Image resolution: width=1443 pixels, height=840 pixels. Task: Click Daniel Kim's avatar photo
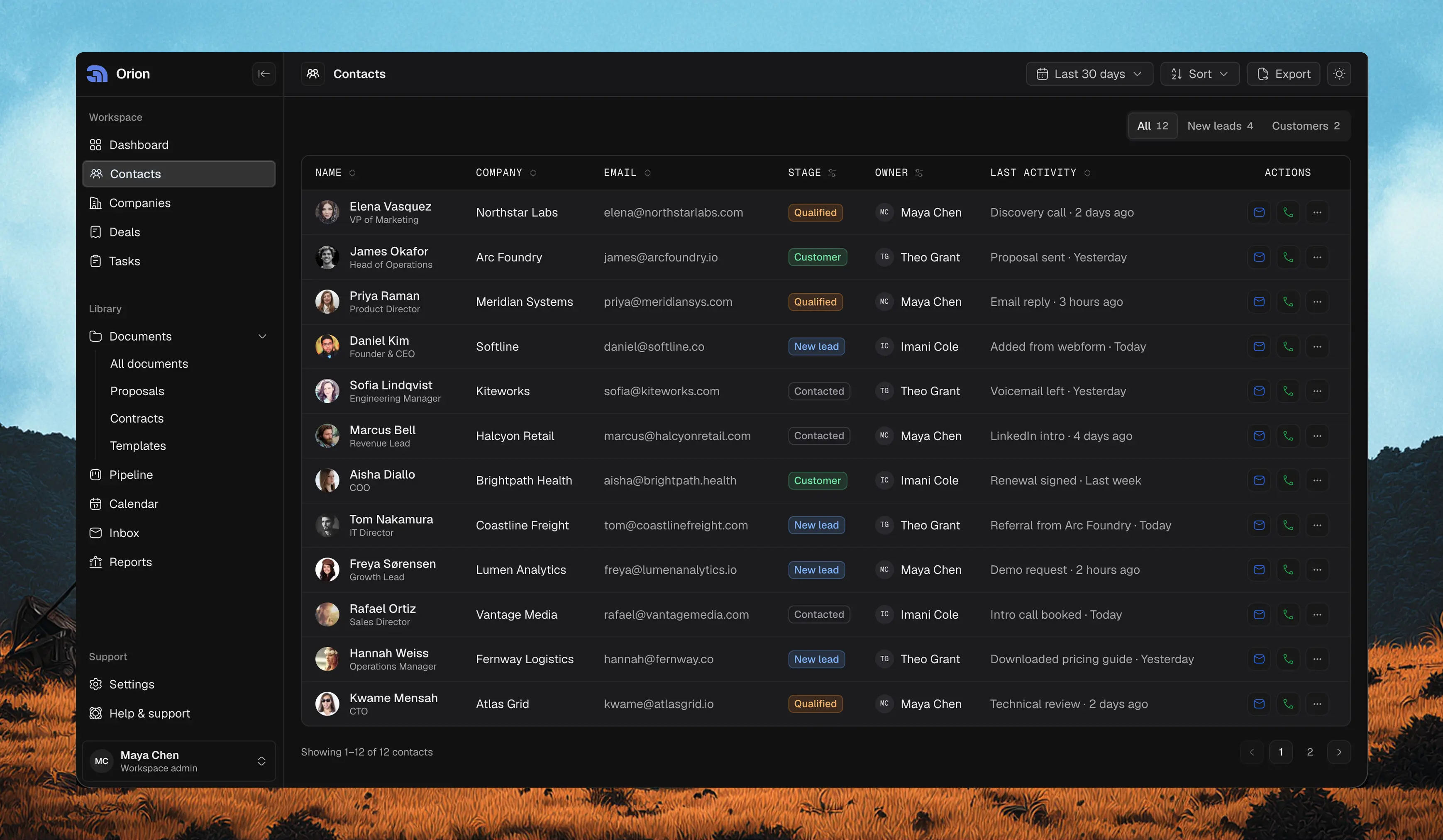click(327, 346)
